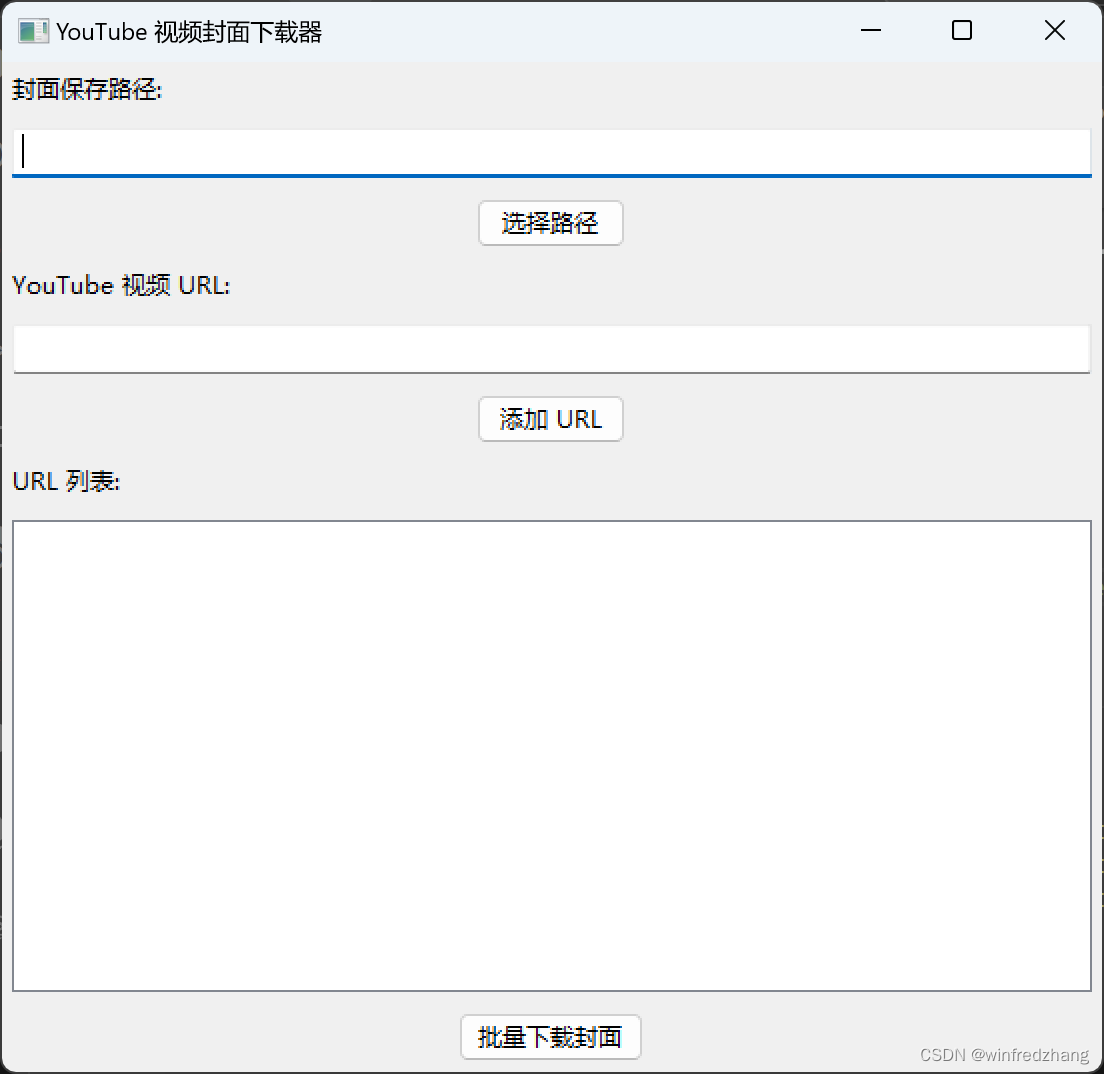The width and height of the screenshot is (1104, 1074).
Task: Click the URL 列表: label
Action: (66, 481)
